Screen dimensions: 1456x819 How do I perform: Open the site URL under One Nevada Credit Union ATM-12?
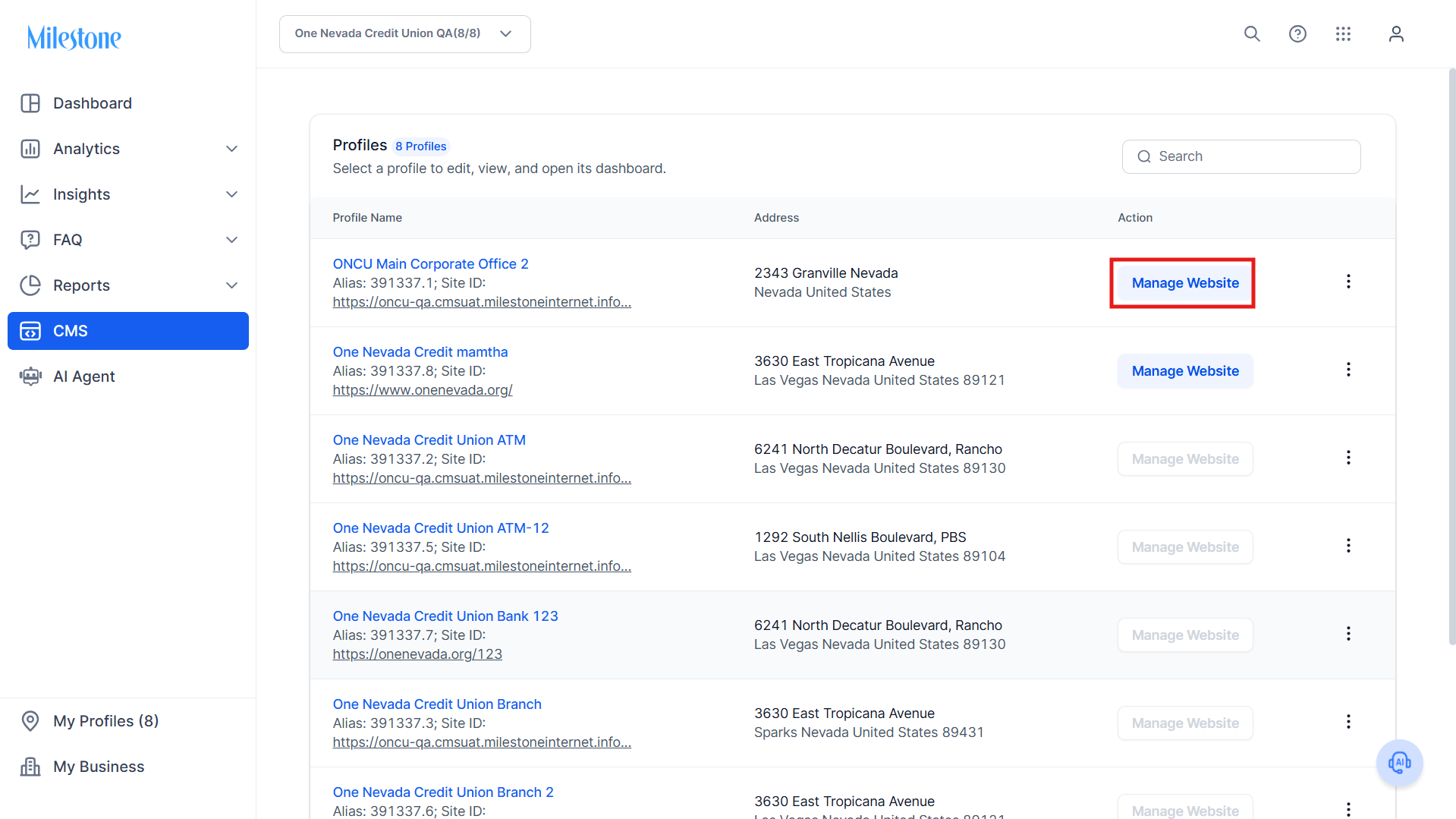[482, 566]
